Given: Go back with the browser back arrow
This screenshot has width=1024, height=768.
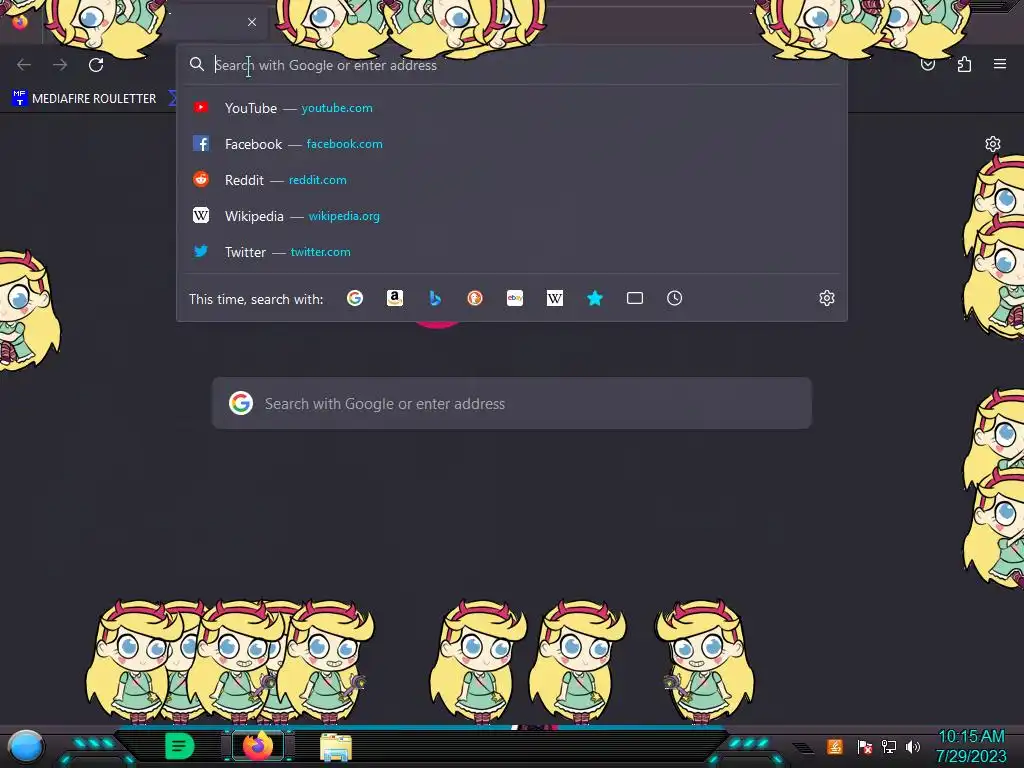Looking at the screenshot, I should [x=24, y=65].
